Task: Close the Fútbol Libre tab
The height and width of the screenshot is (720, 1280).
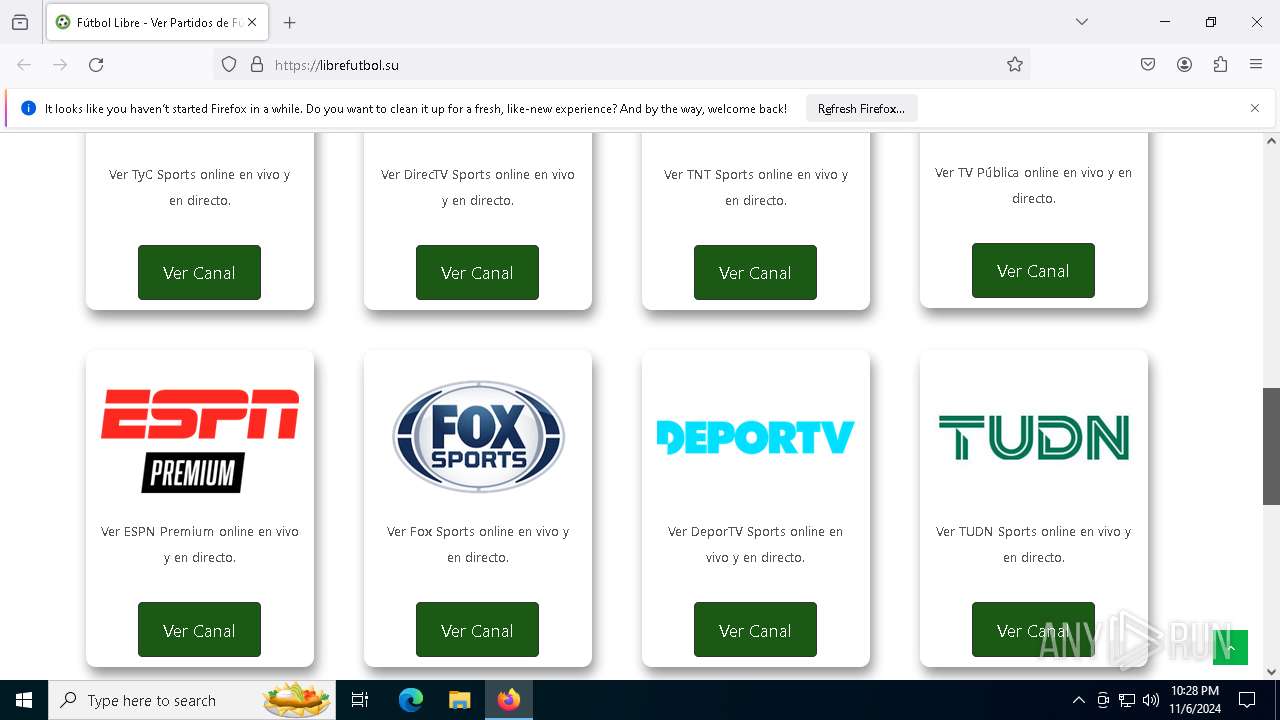Action: point(252,22)
